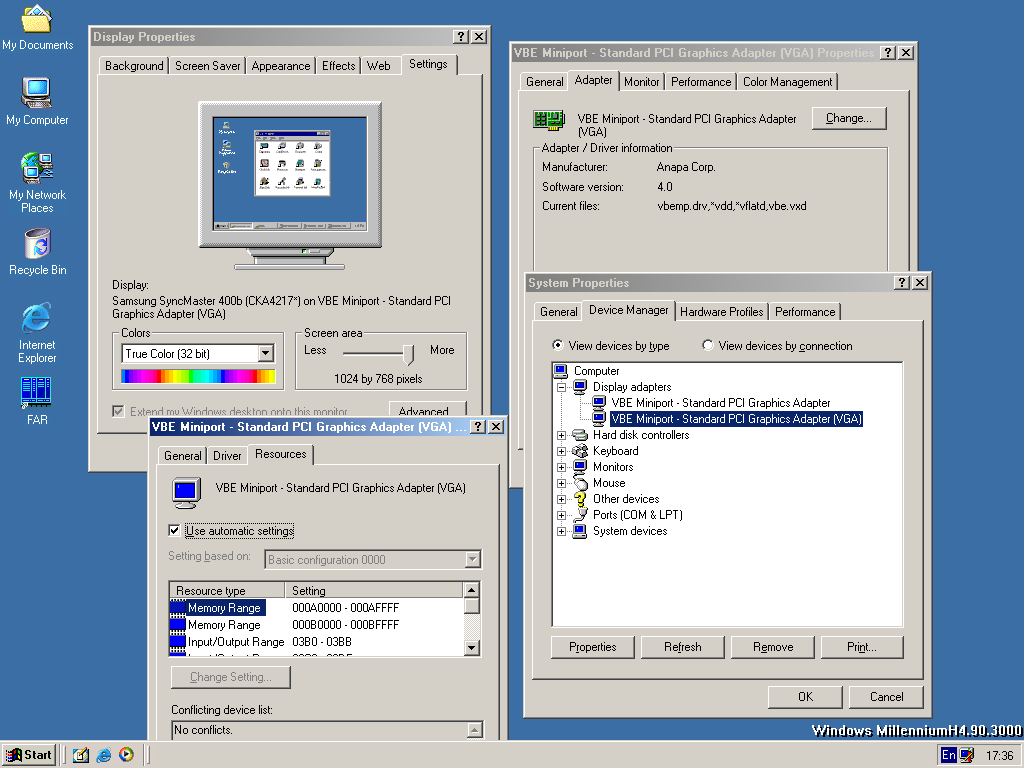Click the help button in System Properties title bar
1024x768 pixels.
point(902,282)
